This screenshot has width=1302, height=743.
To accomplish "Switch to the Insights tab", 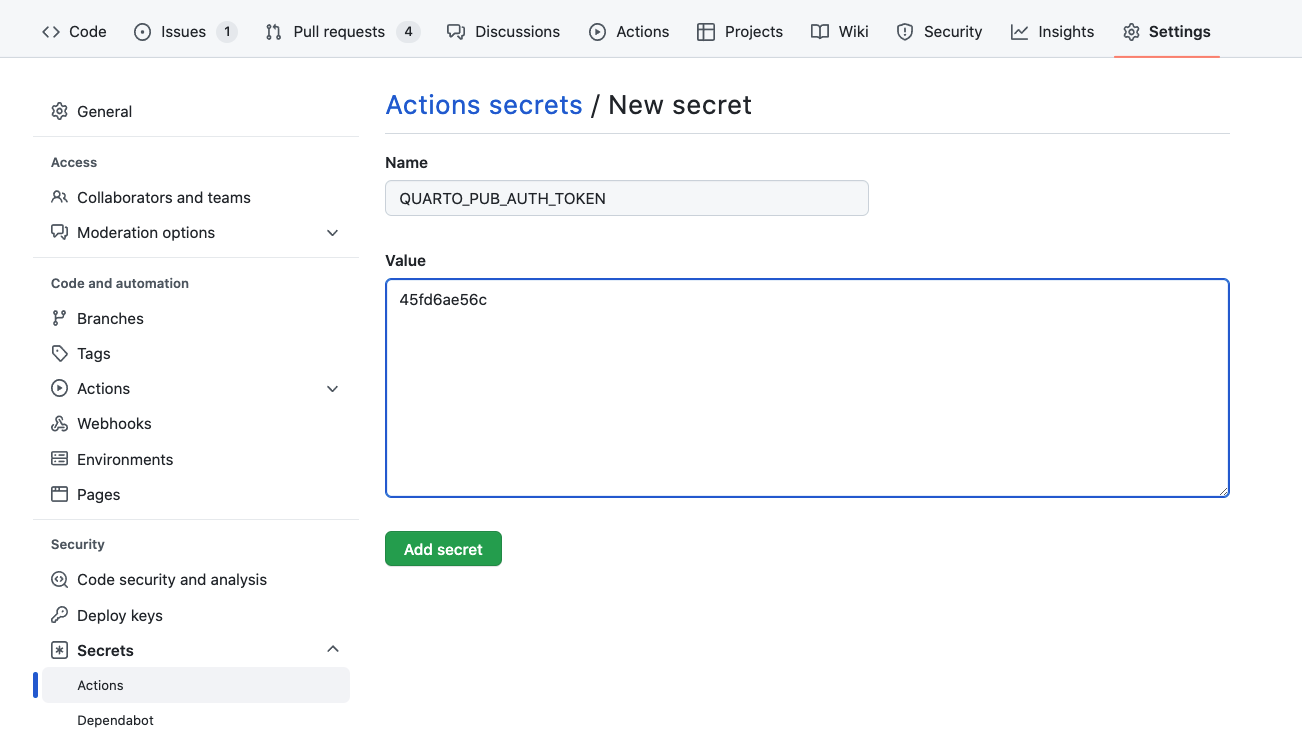I will [x=1053, y=32].
